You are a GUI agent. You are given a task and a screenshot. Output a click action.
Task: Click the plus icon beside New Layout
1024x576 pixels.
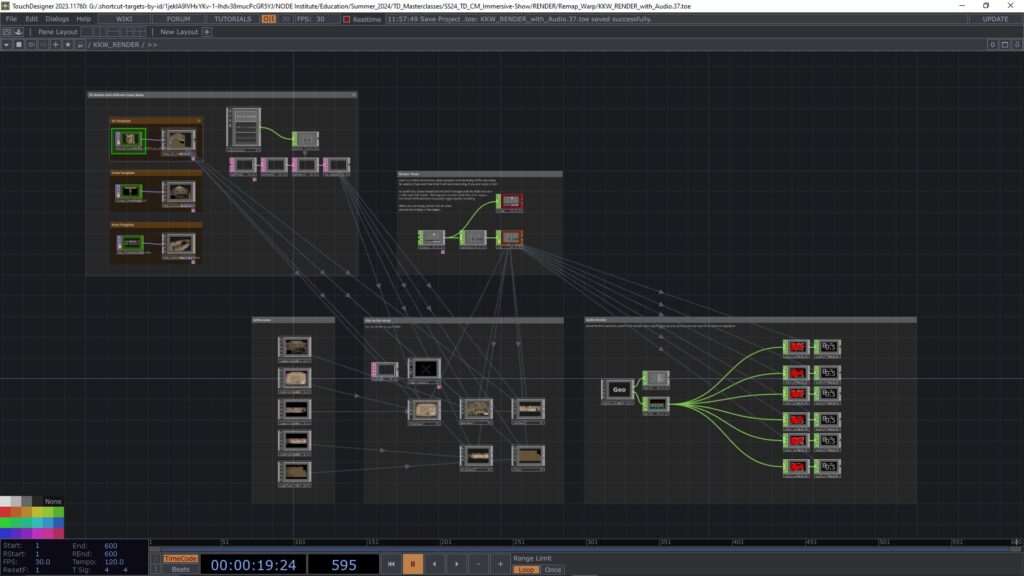pyautogui.click(x=207, y=32)
